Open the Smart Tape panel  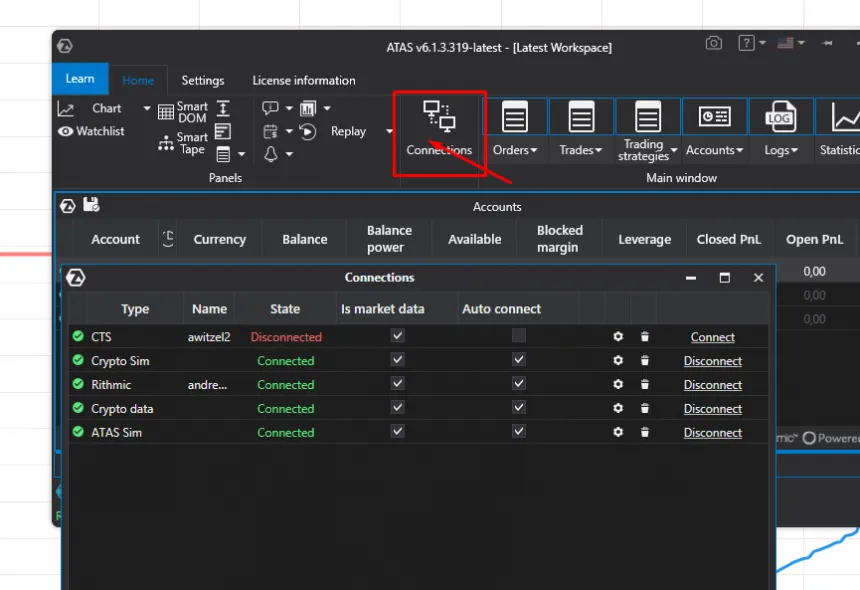click(x=166, y=143)
